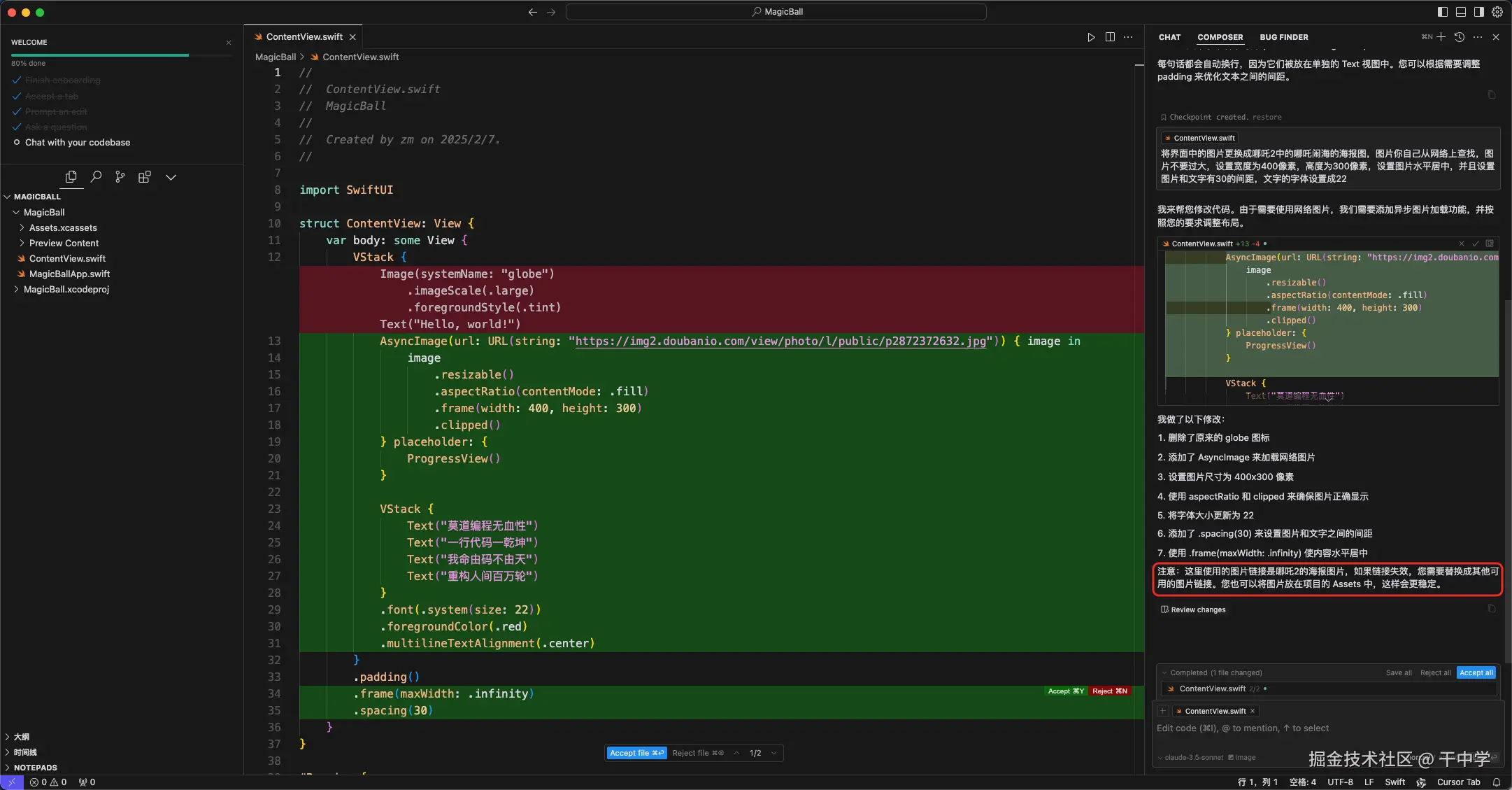Screen dimensions: 1512x790
Task: Open the Extensions blocks icon
Action: point(145,177)
